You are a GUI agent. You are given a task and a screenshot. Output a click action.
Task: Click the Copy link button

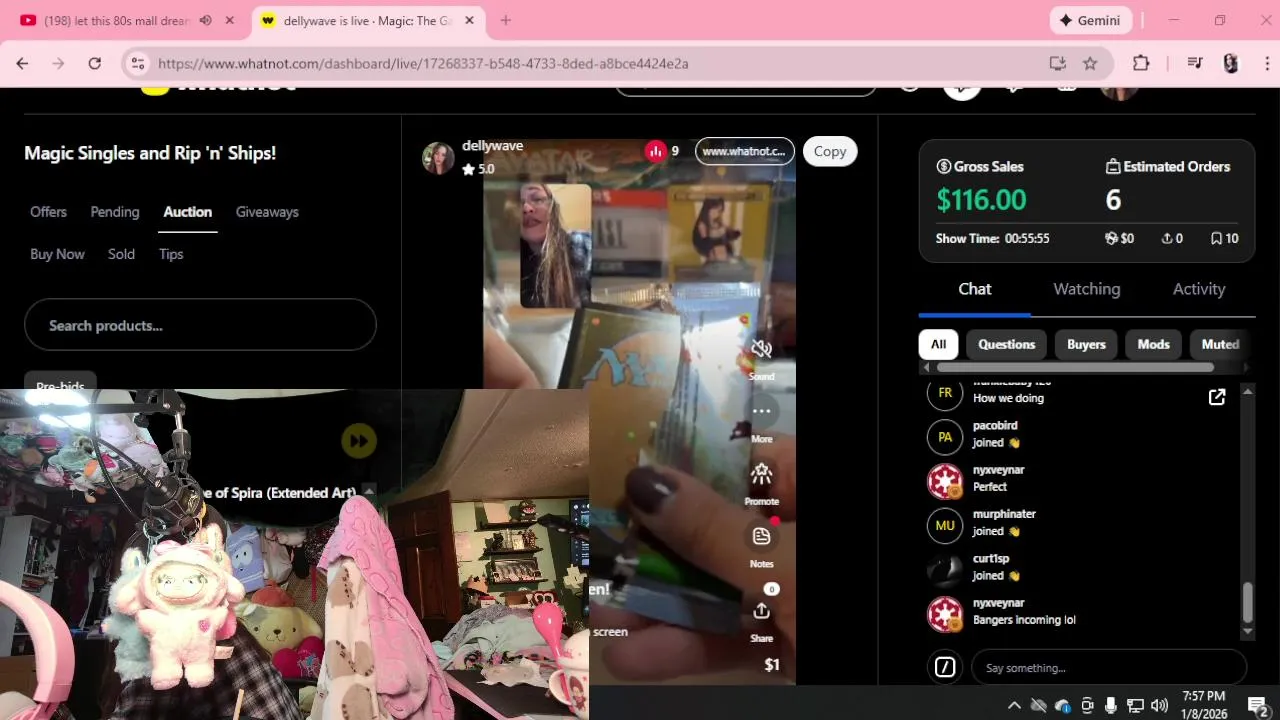pyautogui.click(x=830, y=151)
